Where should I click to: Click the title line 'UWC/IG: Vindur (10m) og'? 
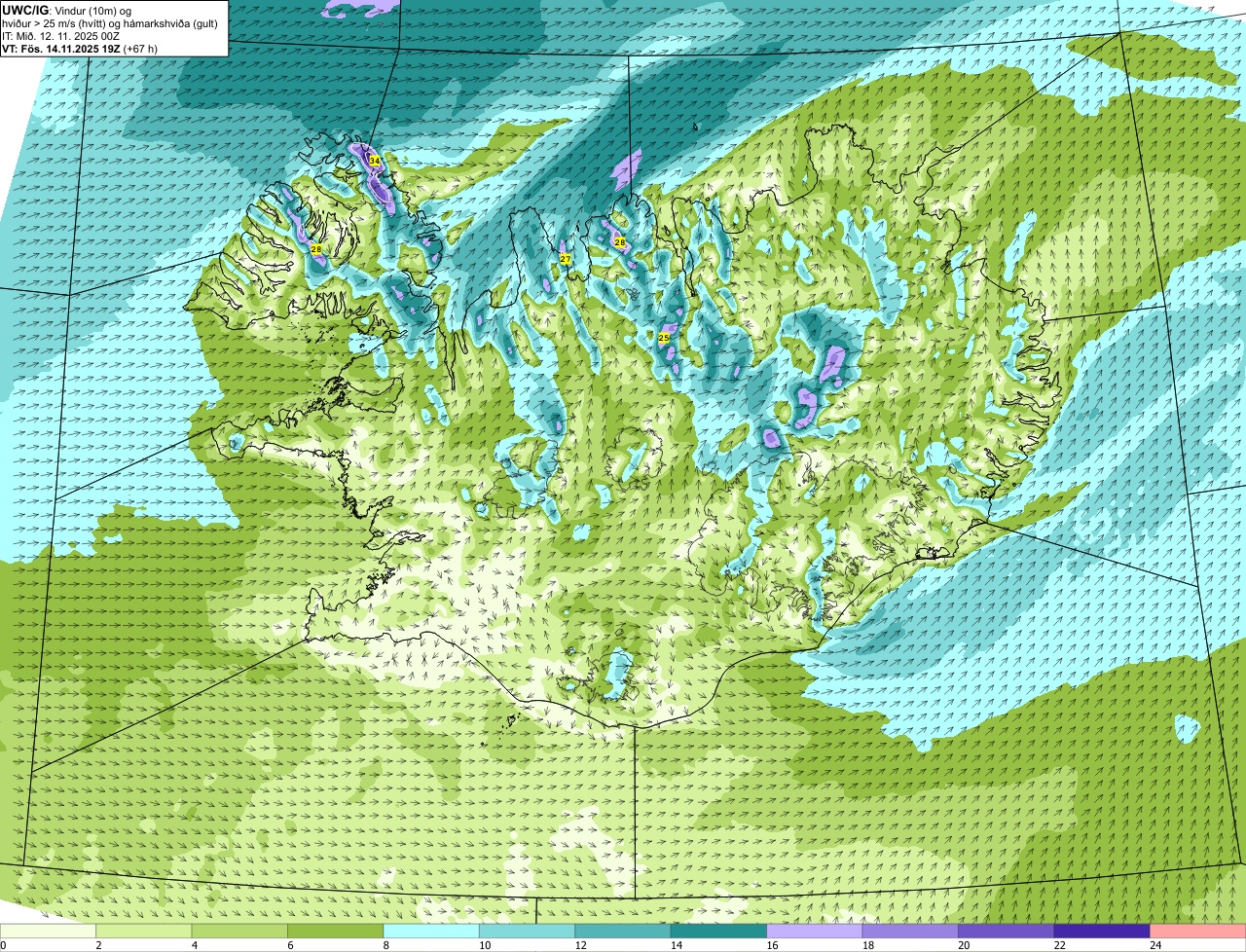67,11
